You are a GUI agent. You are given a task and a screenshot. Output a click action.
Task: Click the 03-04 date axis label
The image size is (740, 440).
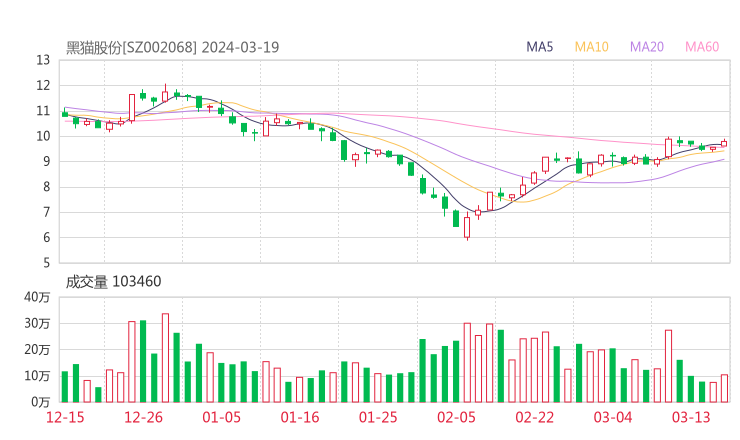pos(613,417)
